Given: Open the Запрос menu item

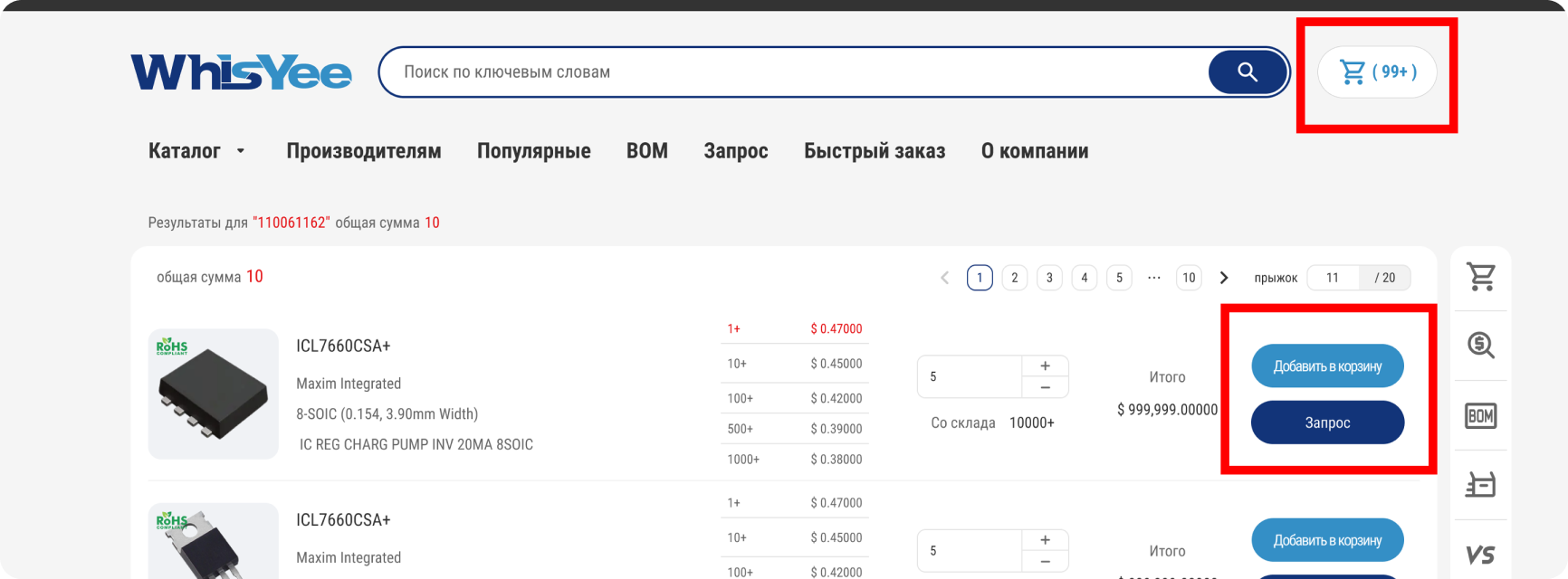Looking at the screenshot, I should click(736, 151).
